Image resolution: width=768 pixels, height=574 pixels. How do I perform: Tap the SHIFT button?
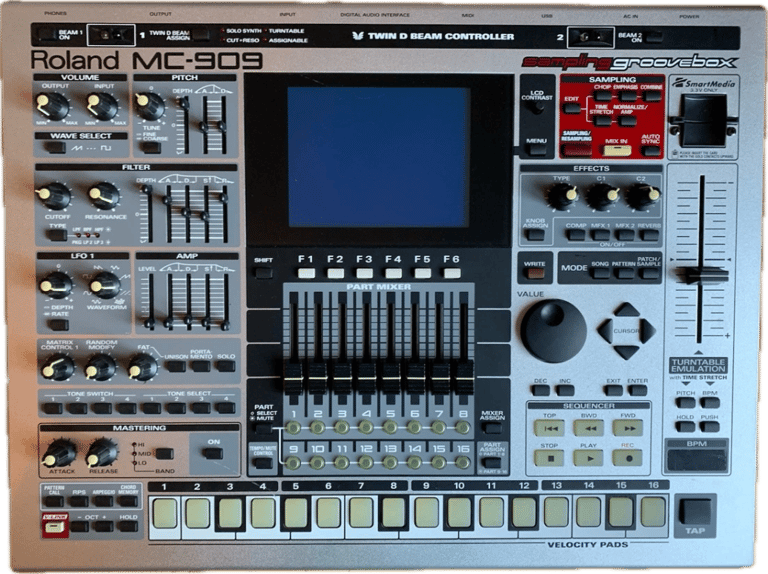(x=264, y=273)
